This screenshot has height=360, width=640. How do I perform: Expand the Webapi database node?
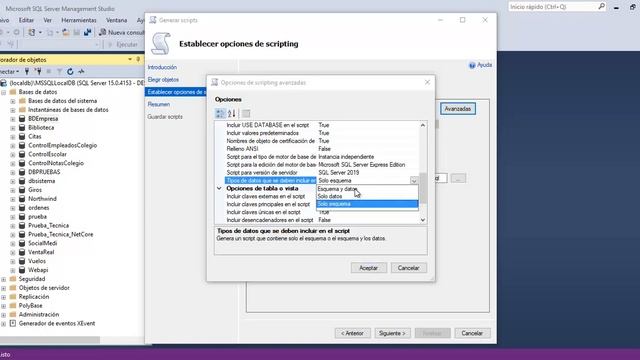(x=13, y=270)
